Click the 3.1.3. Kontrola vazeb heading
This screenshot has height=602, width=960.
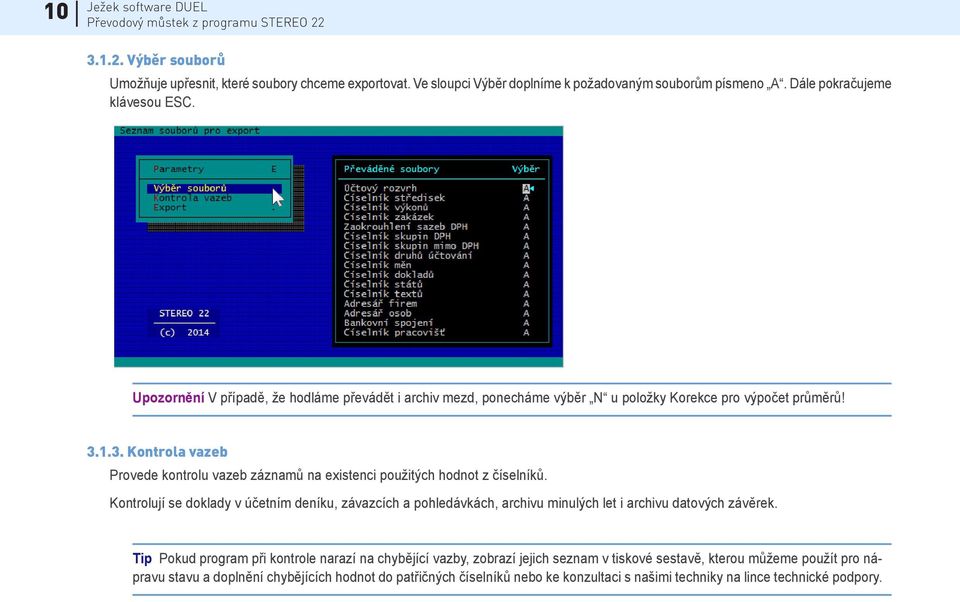pyautogui.click(x=157, y=452)
